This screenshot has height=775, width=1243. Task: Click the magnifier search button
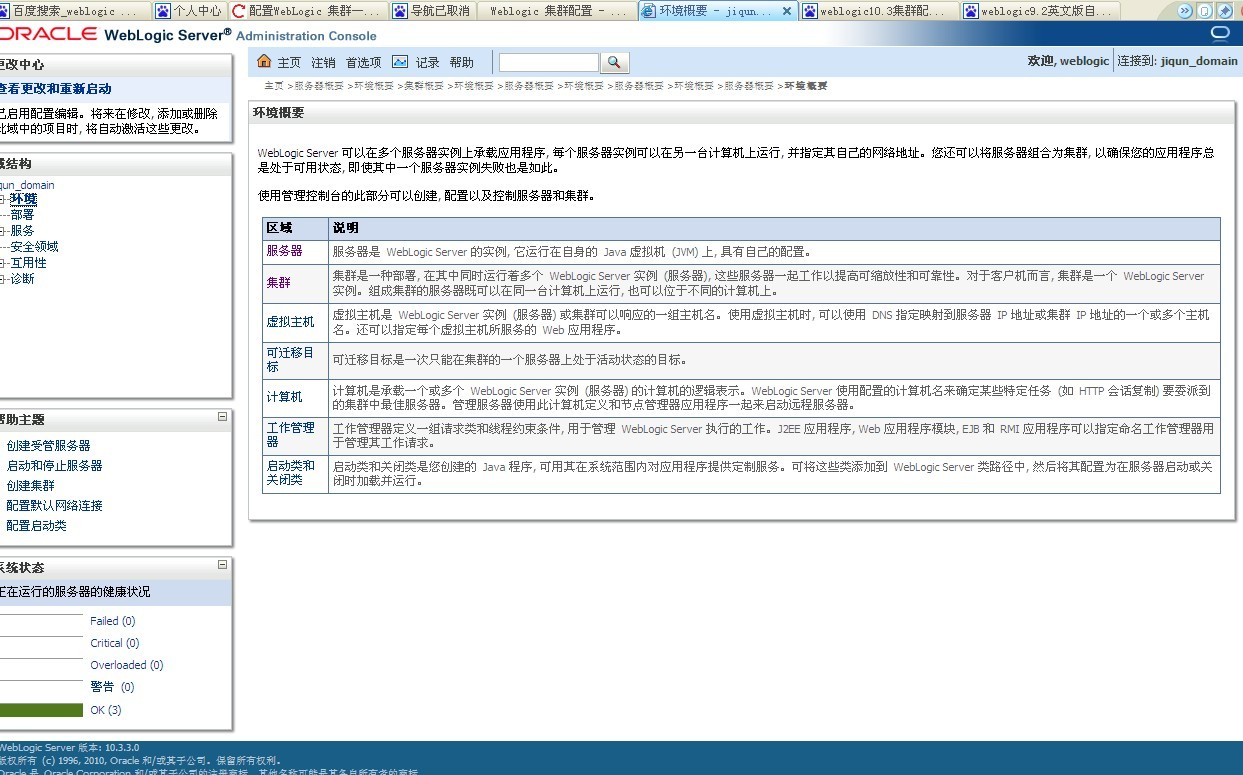[x=615, y=62]
